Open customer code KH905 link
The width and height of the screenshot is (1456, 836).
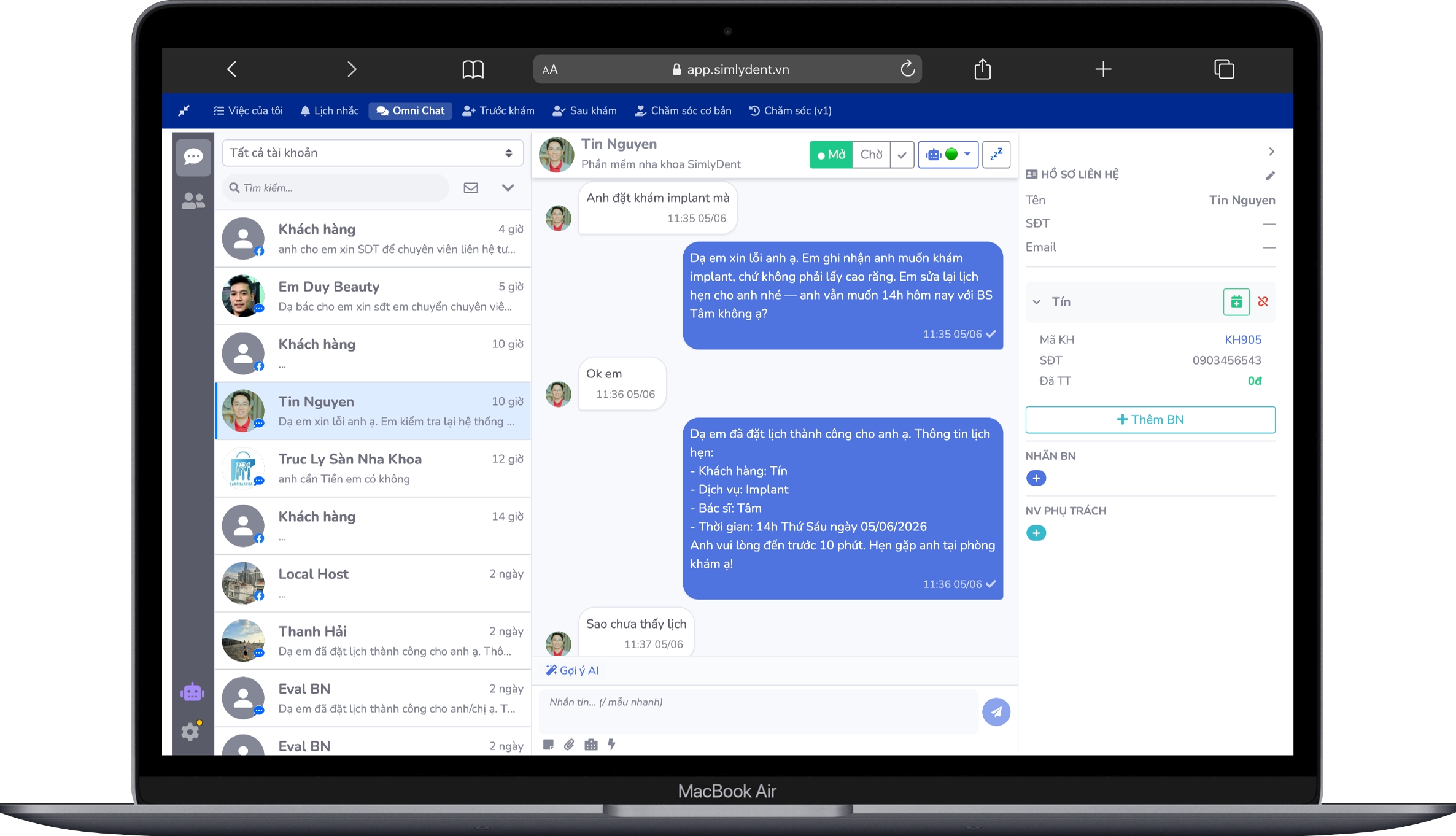(x=1243, y=340)
